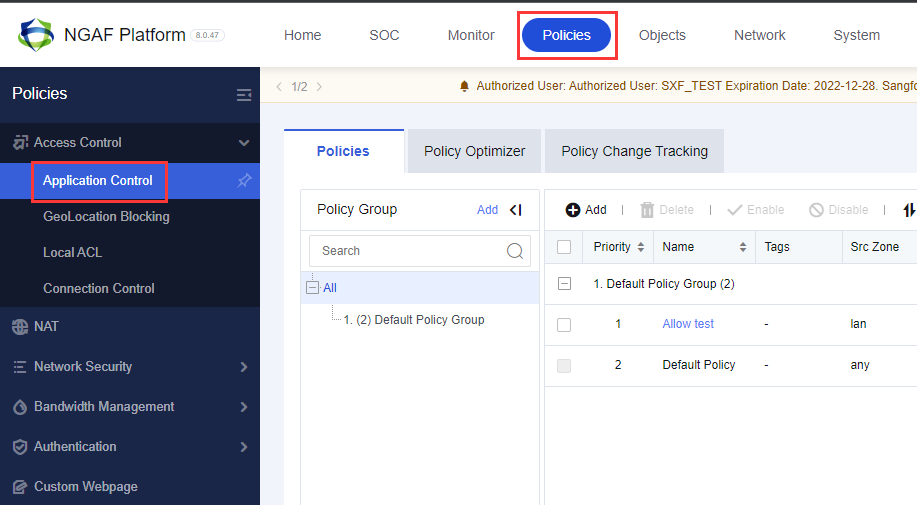
Task: Check the box for Allow test policy
Action: [x=564, y=324]
